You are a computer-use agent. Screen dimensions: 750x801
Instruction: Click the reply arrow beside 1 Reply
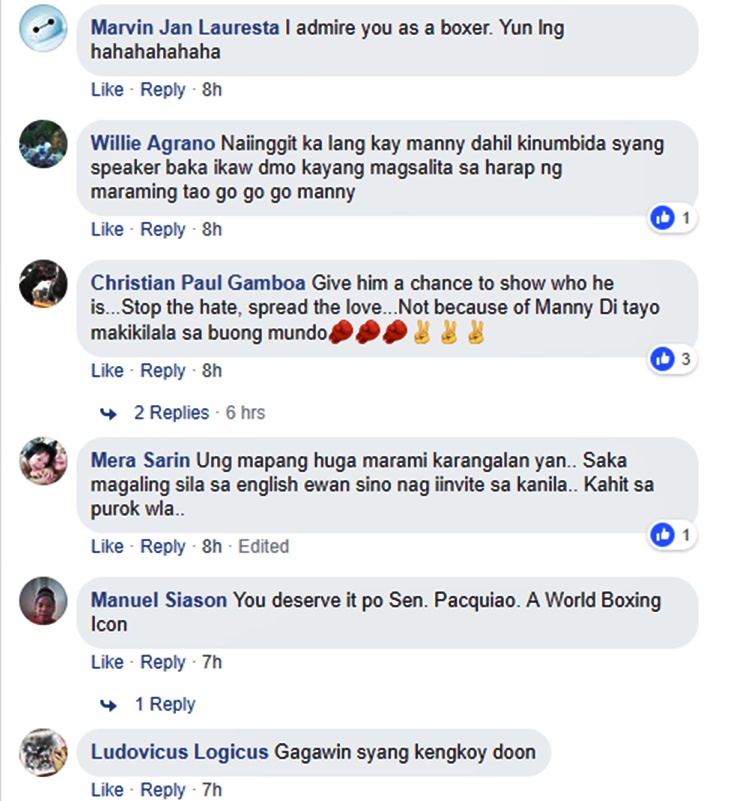(x=108, y=705)
